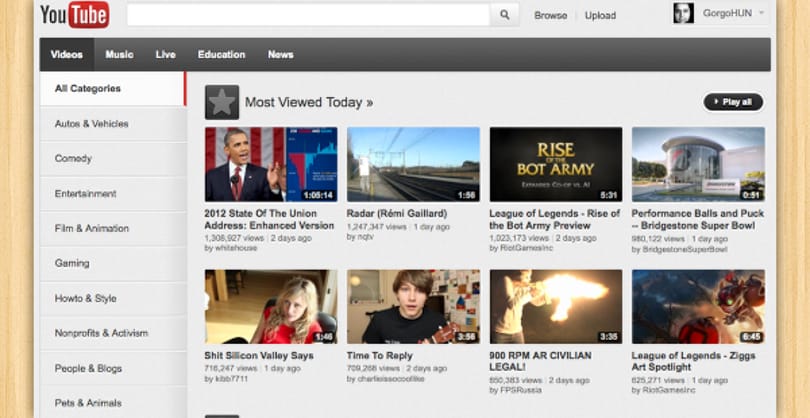Choose the Film & Animation category

113,228
